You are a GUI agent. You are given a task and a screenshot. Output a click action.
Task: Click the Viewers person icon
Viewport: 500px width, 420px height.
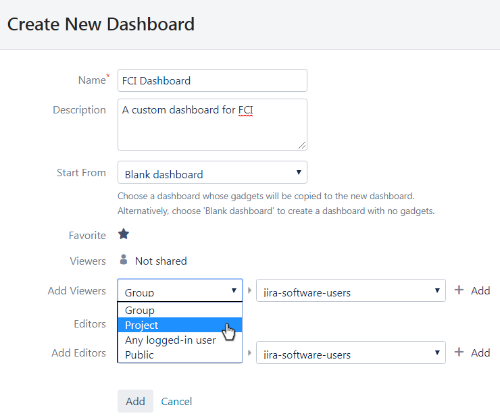[123, 260]
